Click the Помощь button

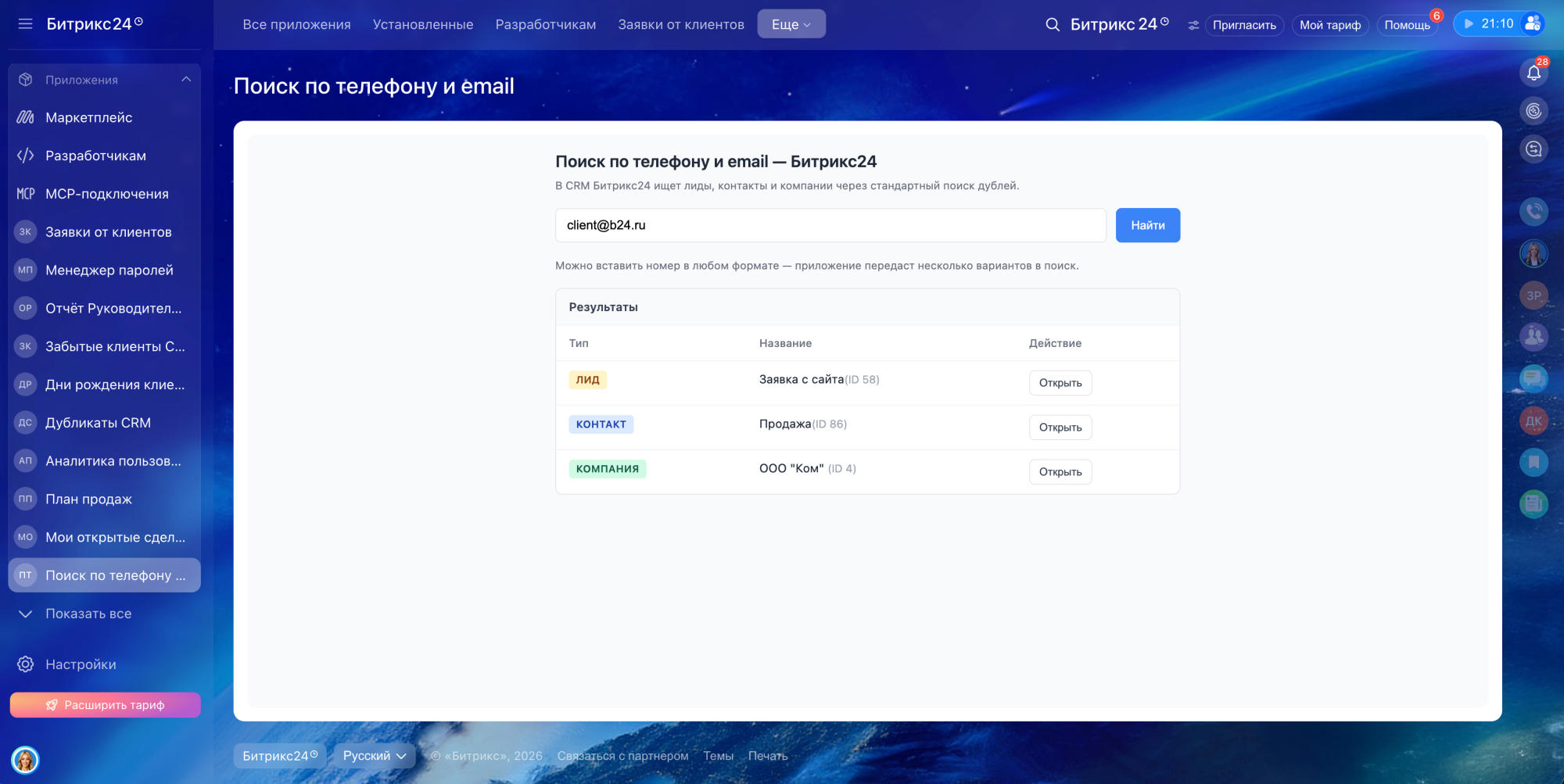pyautogui.click(x=1407, y=25)
